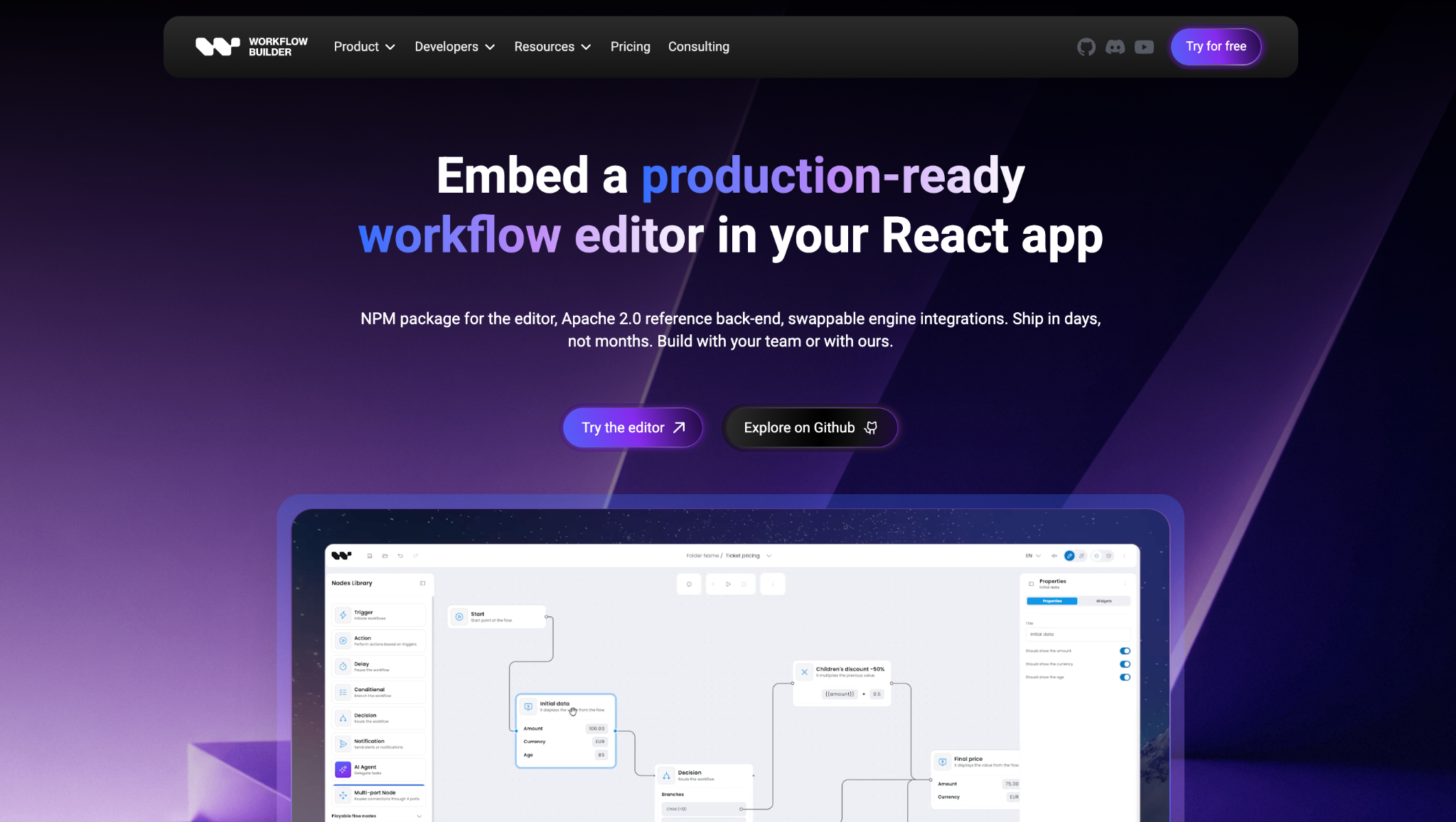1456x822 pixels.
Task: Select the Conditional node icon
Action: coord(343,692)
